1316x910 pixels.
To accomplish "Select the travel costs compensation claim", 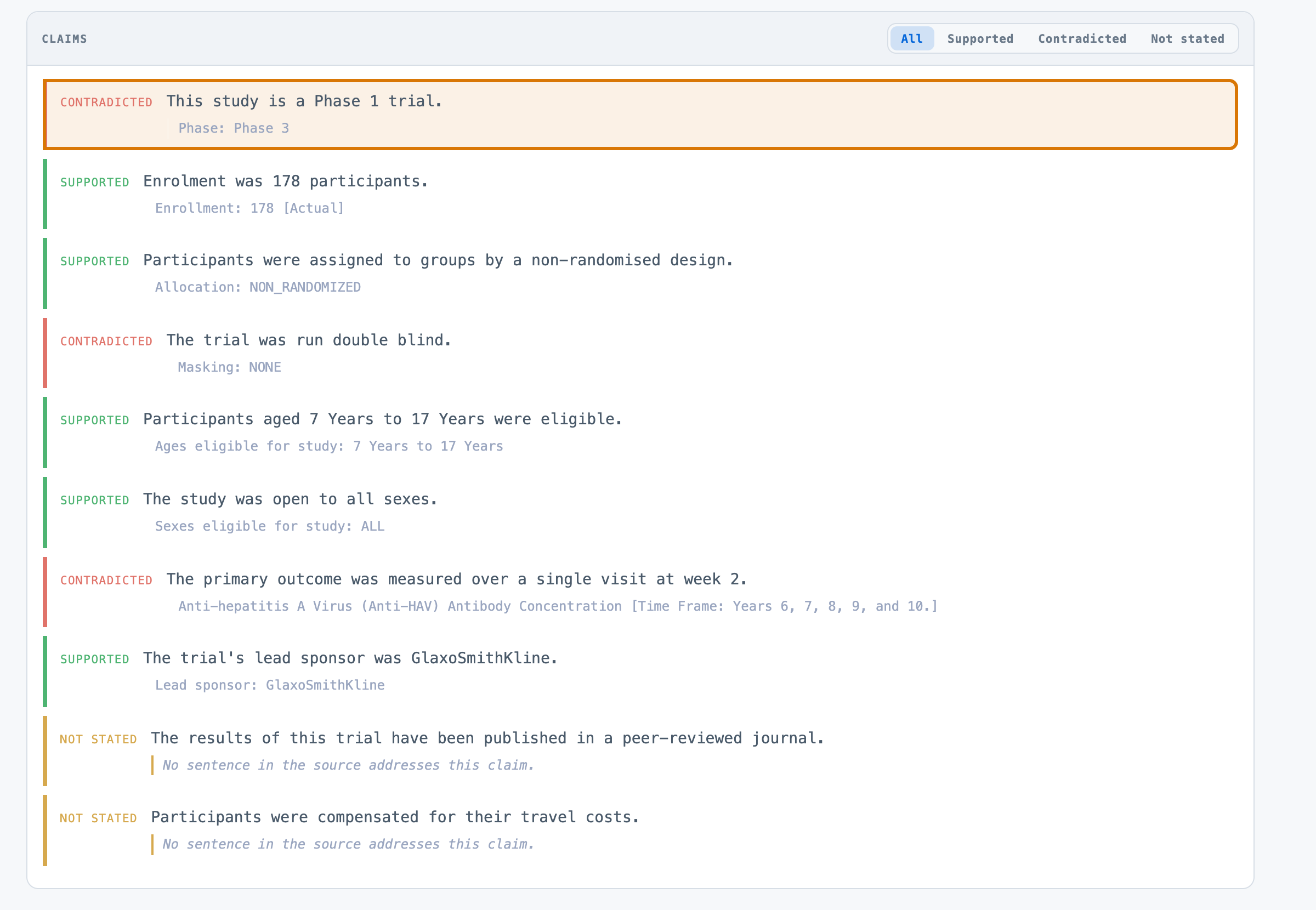I will (640, 830).
